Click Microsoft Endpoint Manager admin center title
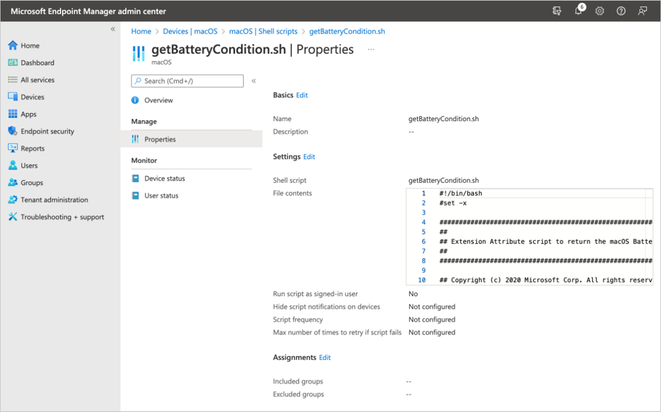The image size is (661, 412). 88,11
